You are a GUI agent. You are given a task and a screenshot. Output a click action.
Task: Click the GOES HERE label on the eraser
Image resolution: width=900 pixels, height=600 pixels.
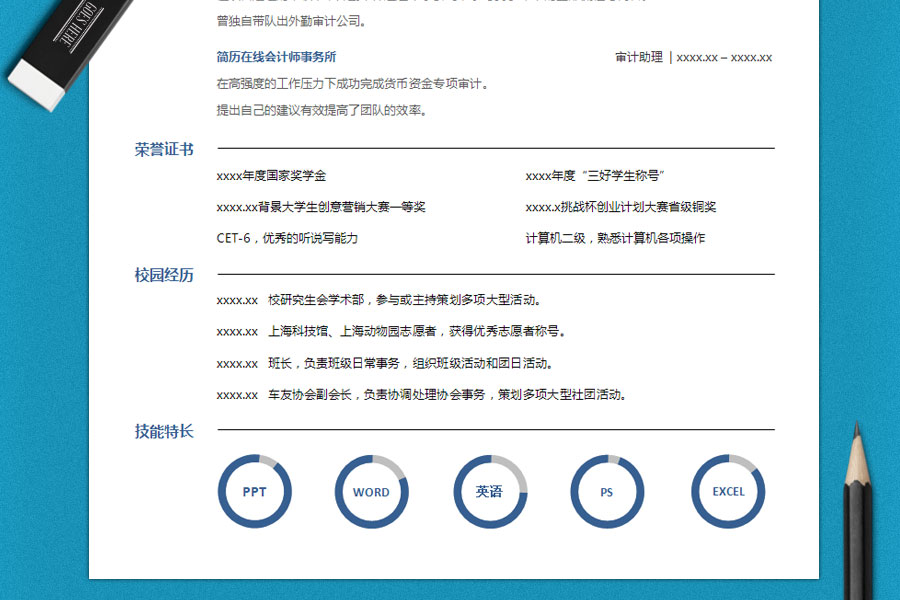point(80,22)
